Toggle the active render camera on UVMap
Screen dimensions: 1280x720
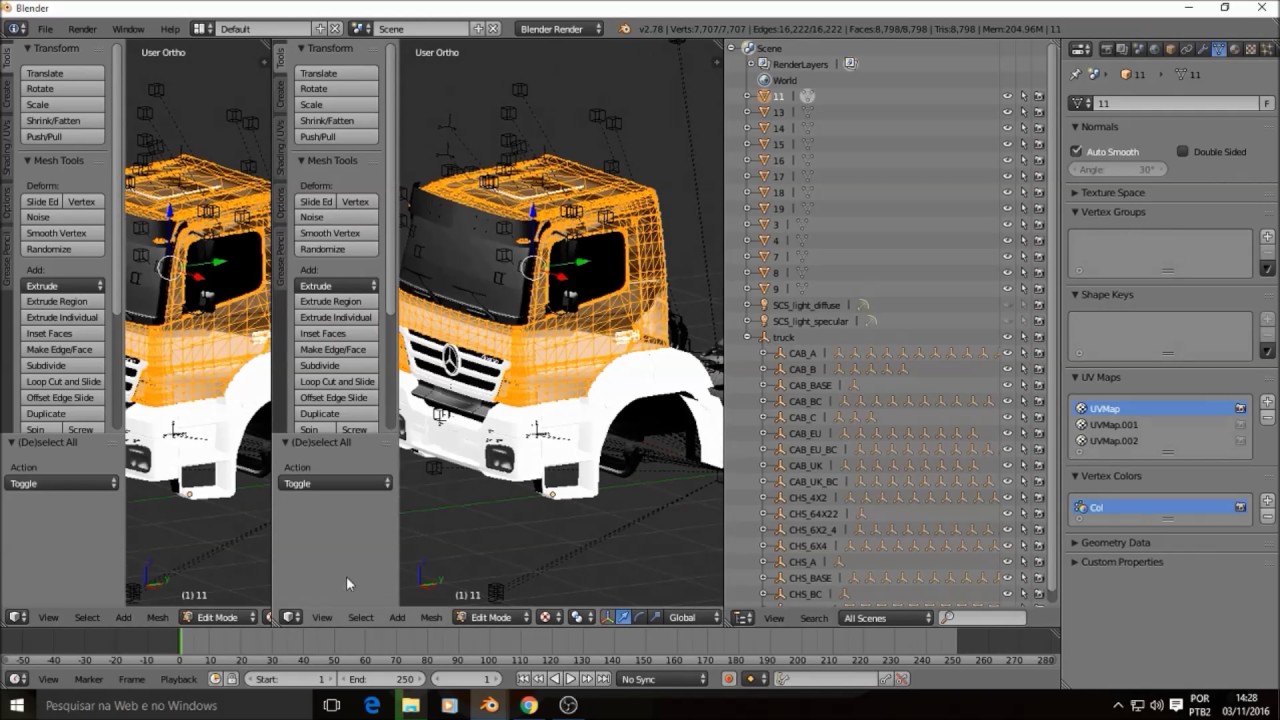1240,408
